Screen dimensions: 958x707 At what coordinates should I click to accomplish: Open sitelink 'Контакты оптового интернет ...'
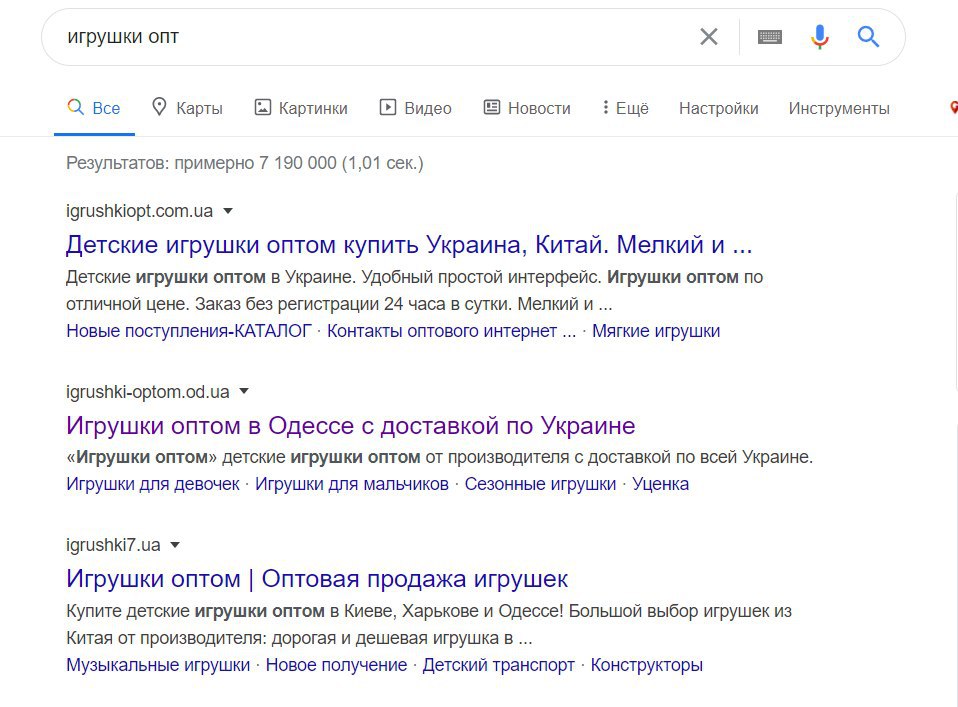pyautogui.click(x=452, y=331)
